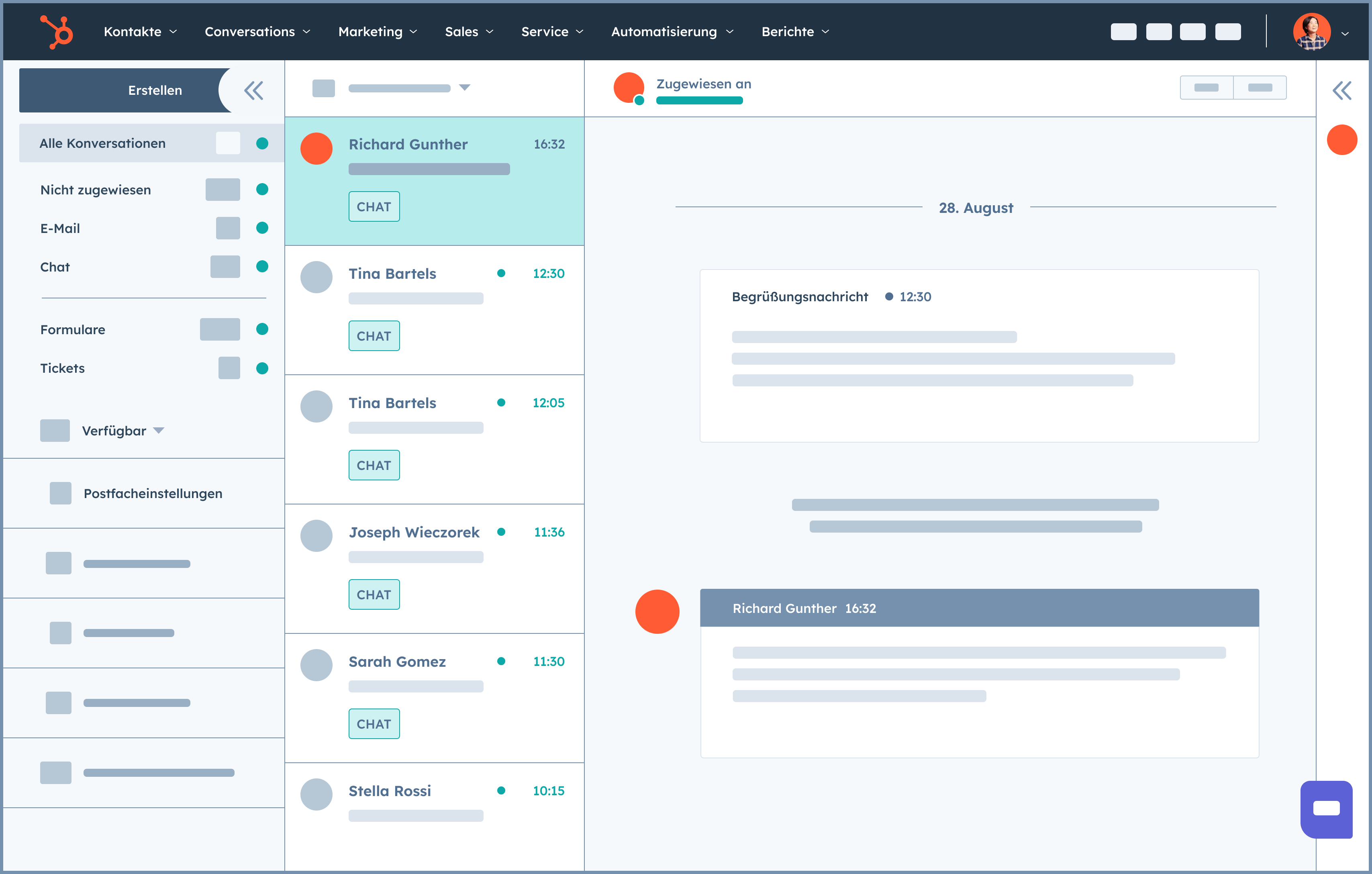Screen dimensions: 1372x874
Task: Toggle the E-Mail filter switch
Action: [x=225, y=228]
